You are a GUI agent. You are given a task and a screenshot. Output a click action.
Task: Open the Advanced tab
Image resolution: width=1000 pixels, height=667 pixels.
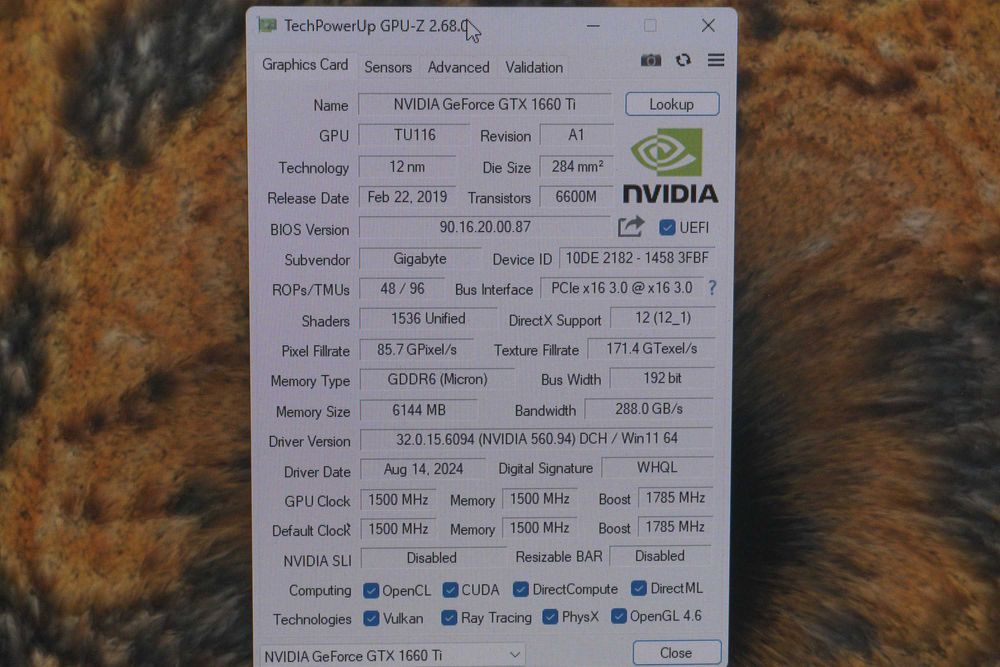click(459, 67)
